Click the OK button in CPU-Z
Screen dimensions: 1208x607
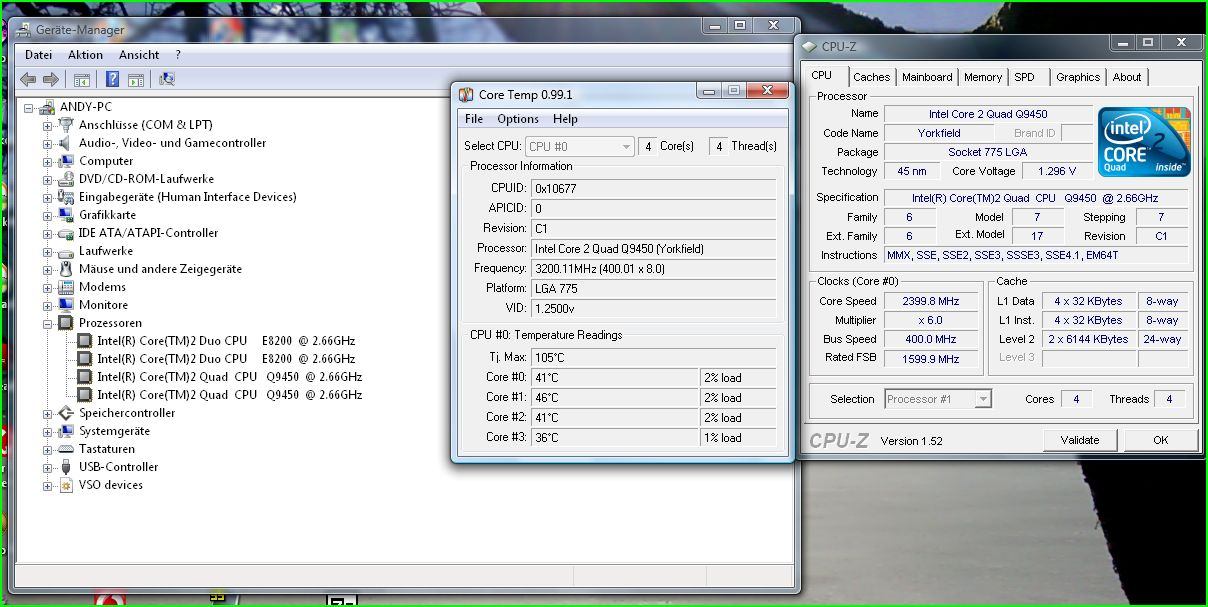[1160, 440]
